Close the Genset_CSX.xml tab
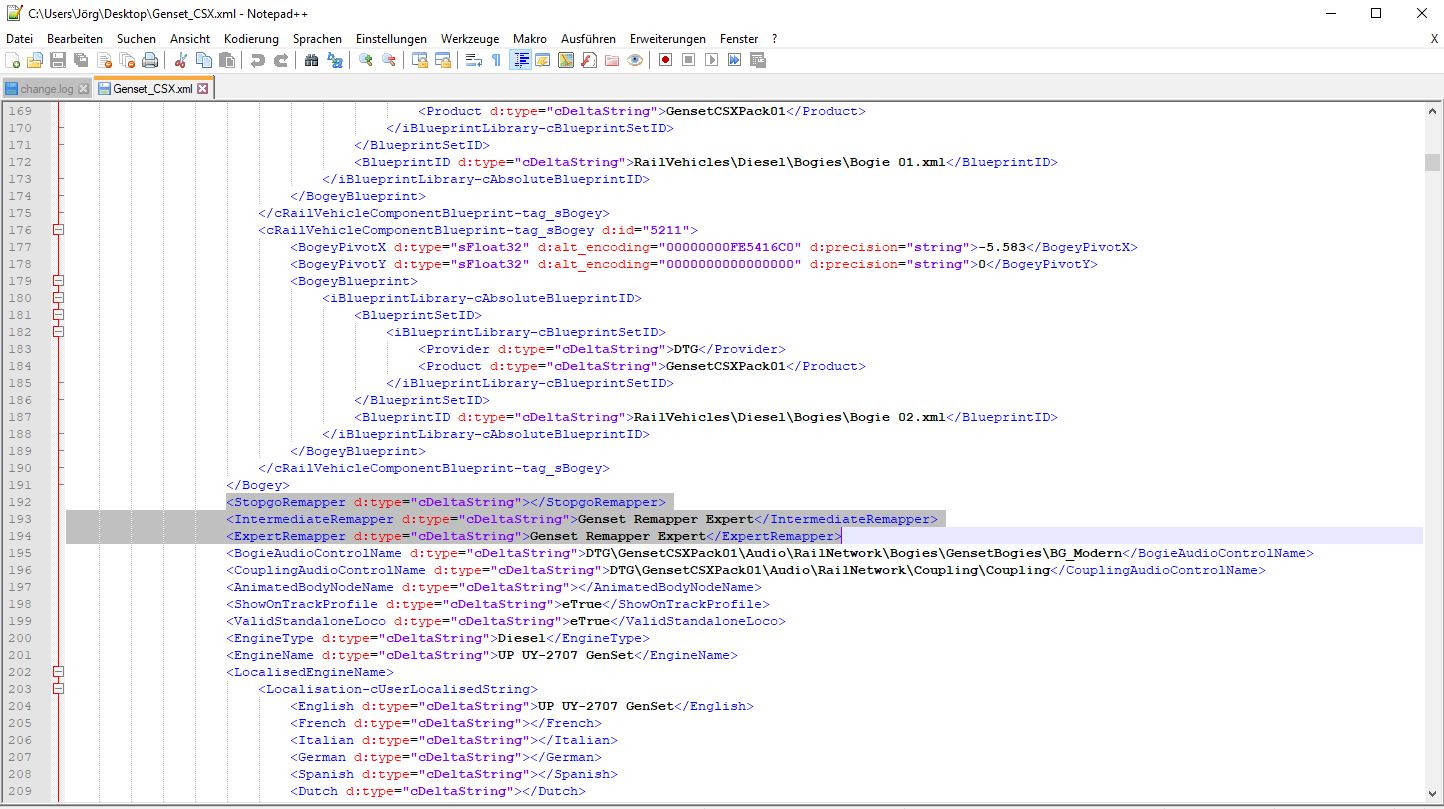 pos(202,89)
